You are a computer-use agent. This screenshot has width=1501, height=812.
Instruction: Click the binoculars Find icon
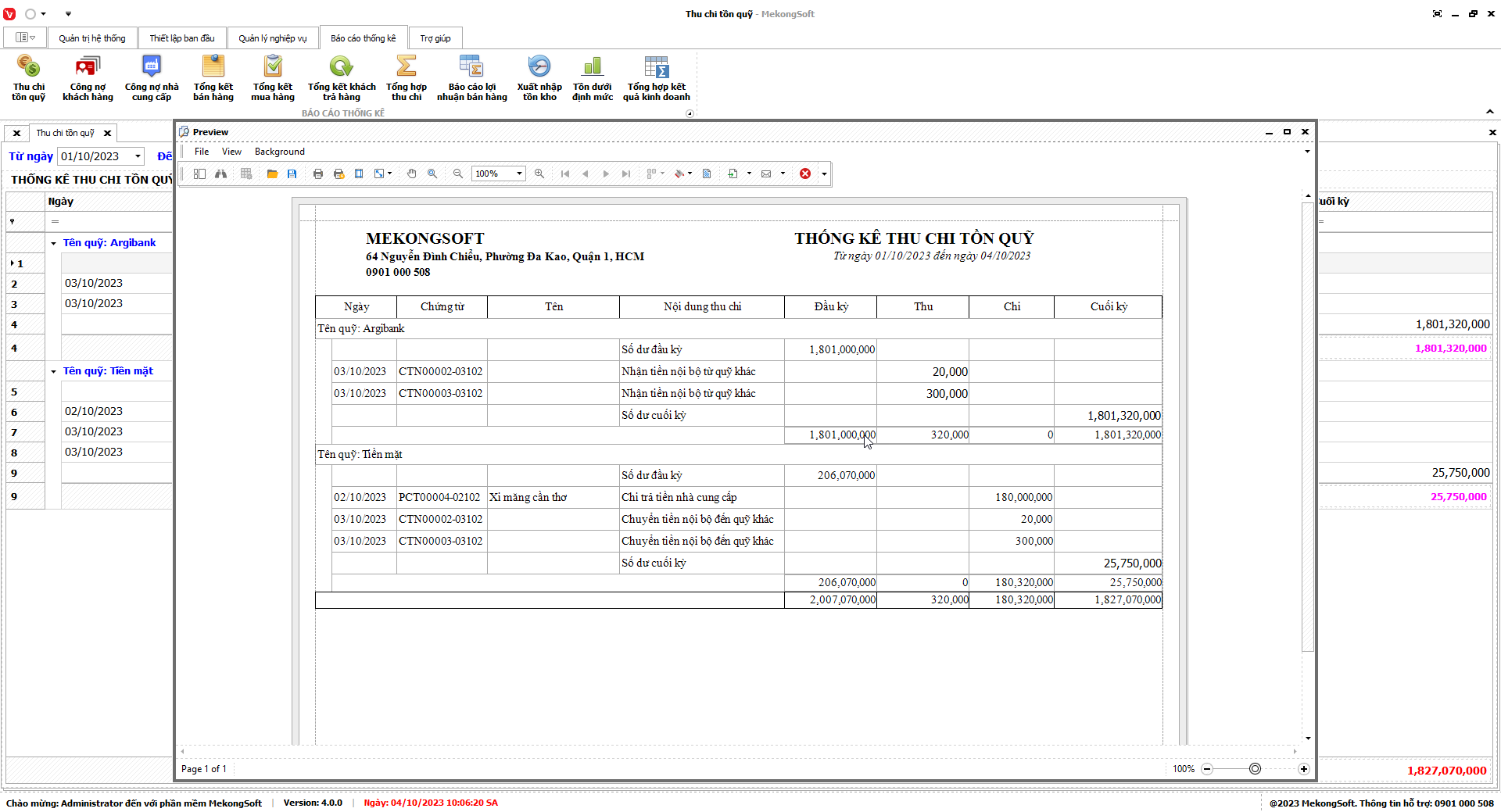pos(221,173)
